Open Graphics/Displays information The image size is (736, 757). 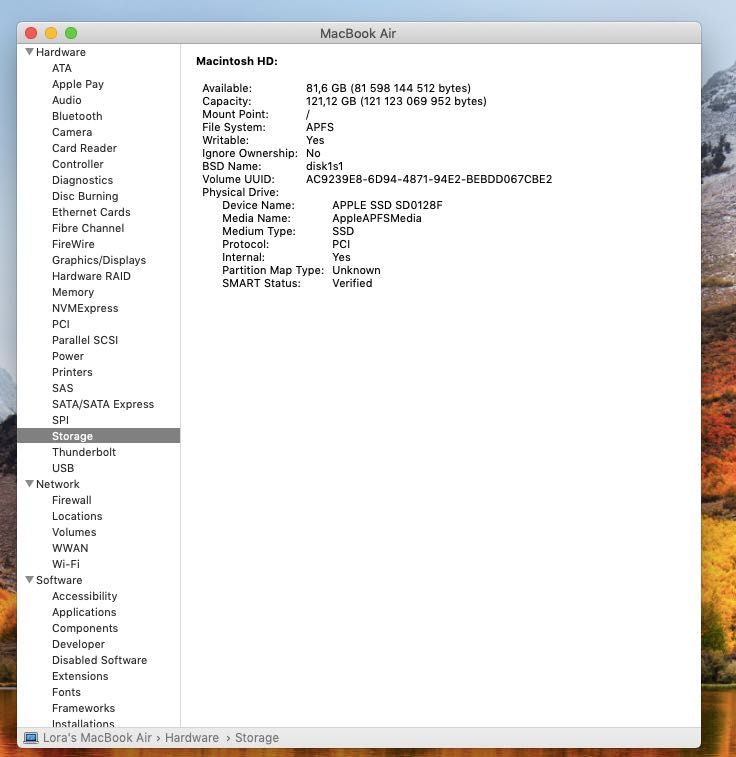(99, 260)
